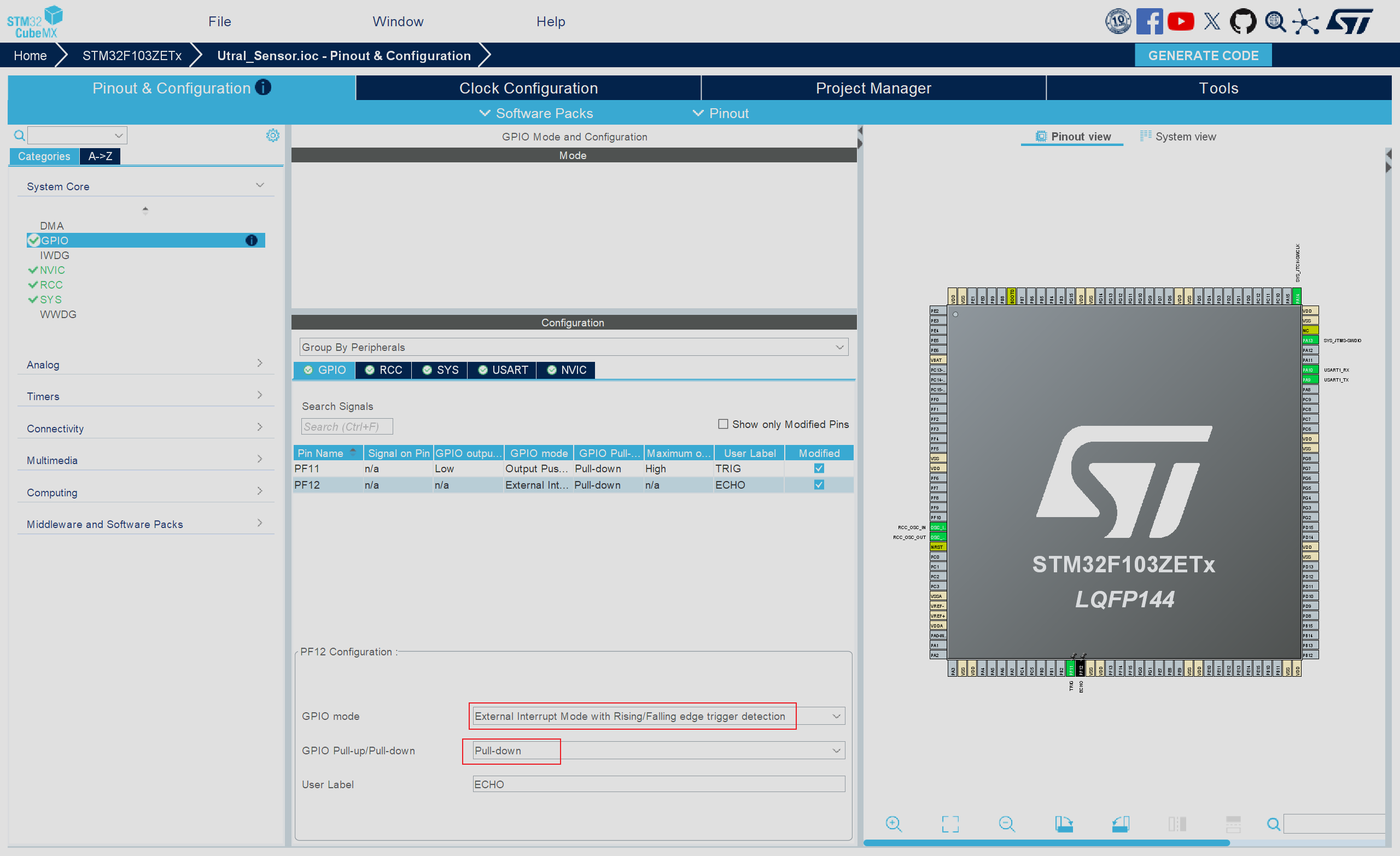Click the collapse arrows beside the Mode panel
Viewport: 1400px width, 856px height.
coord(860,137)
